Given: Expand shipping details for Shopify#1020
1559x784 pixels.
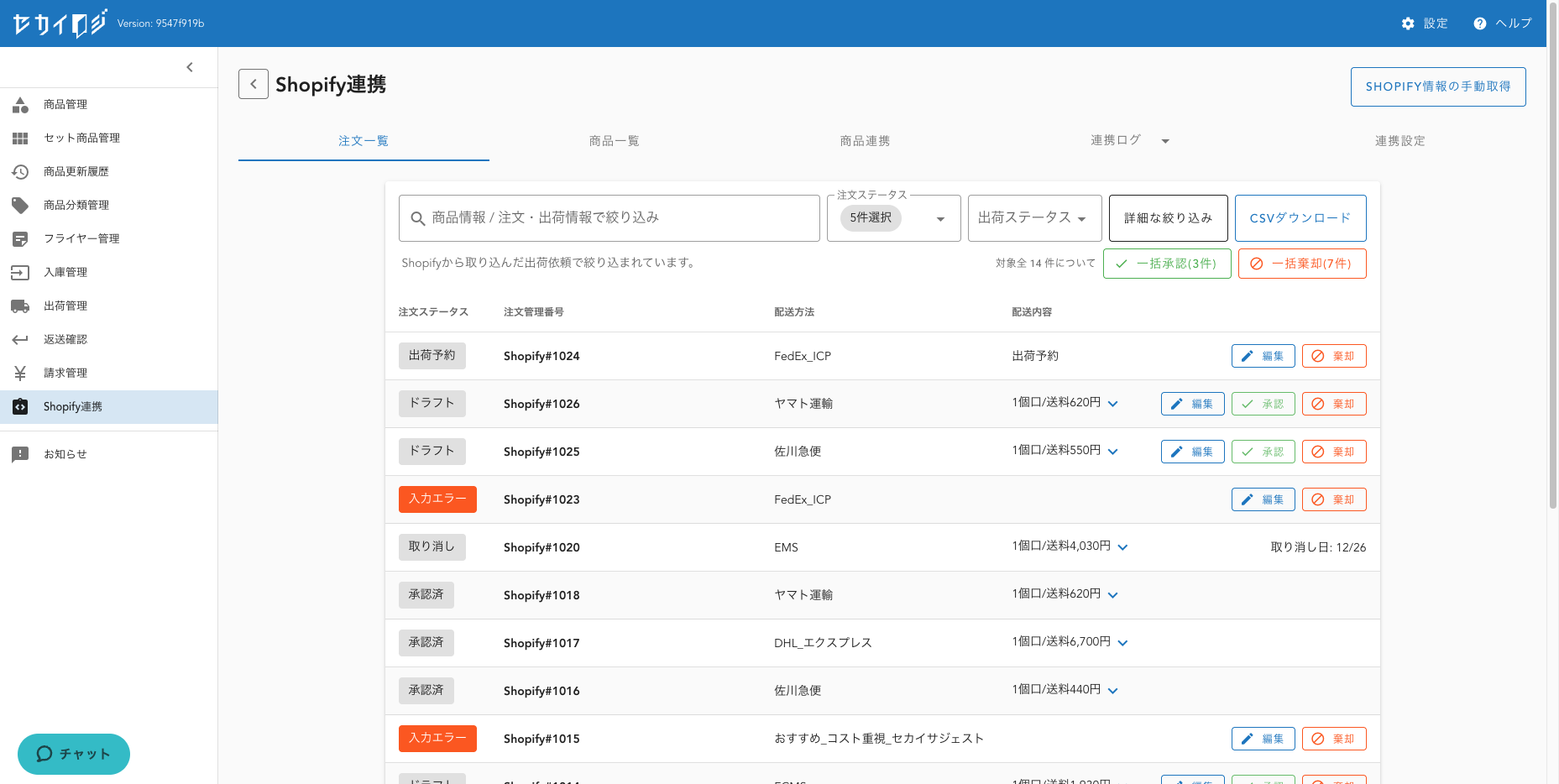Looking at the screenshot, I should [x=1123, y=547].
